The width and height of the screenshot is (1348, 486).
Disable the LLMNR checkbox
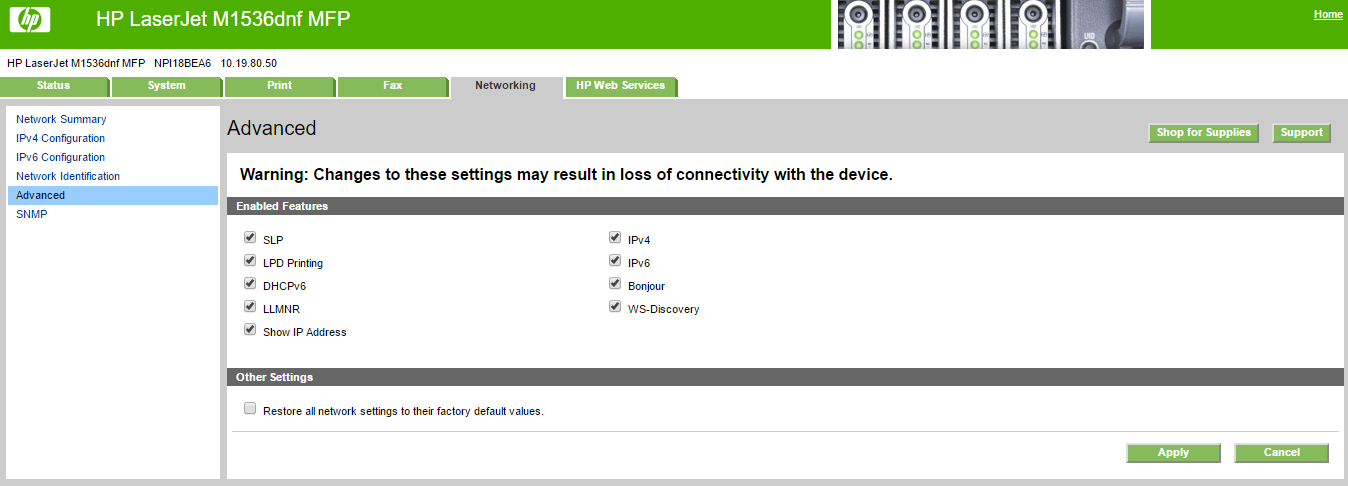[250, 307]
